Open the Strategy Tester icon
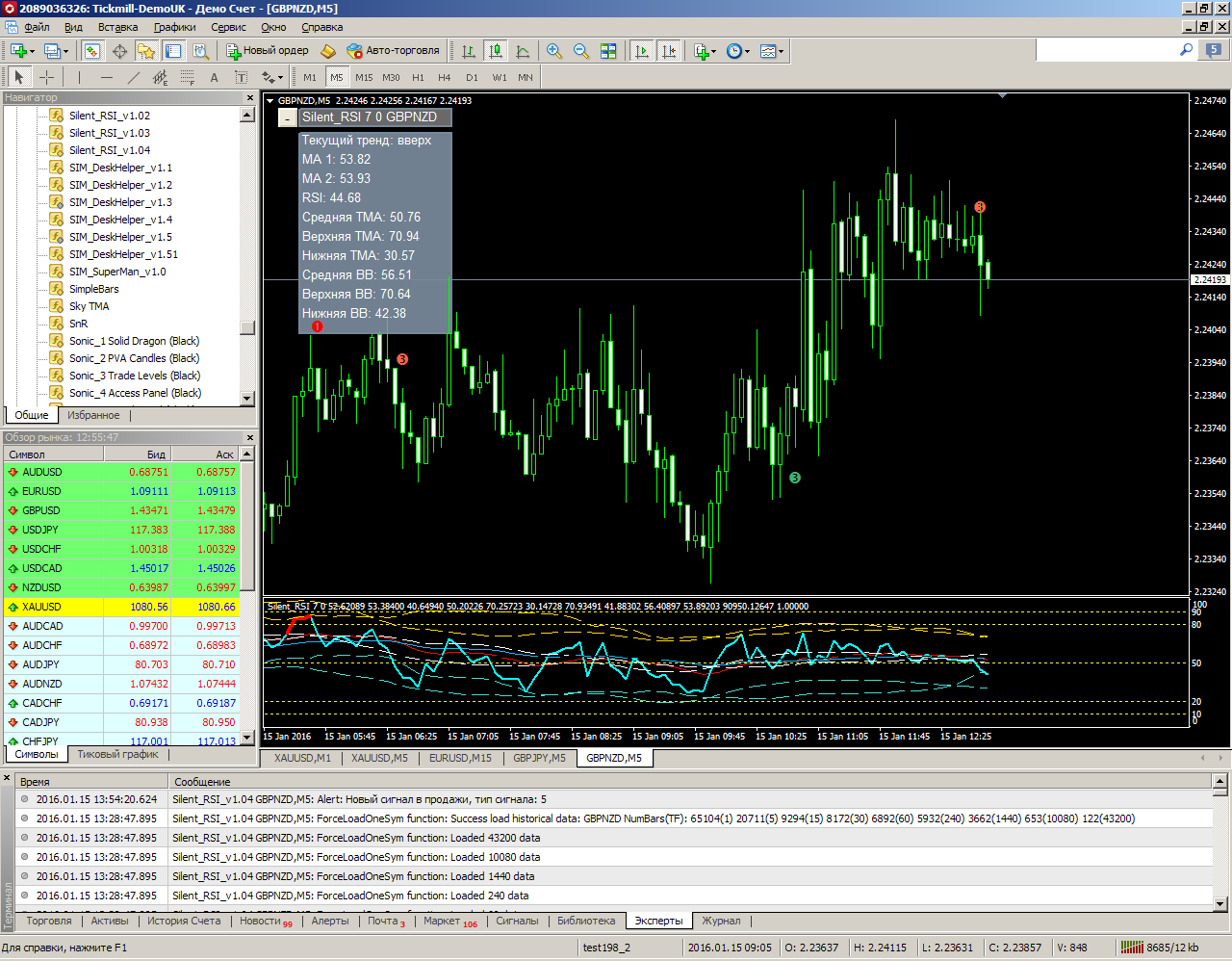This screenshot has width=1232, height=961. [x=200, y=51]
